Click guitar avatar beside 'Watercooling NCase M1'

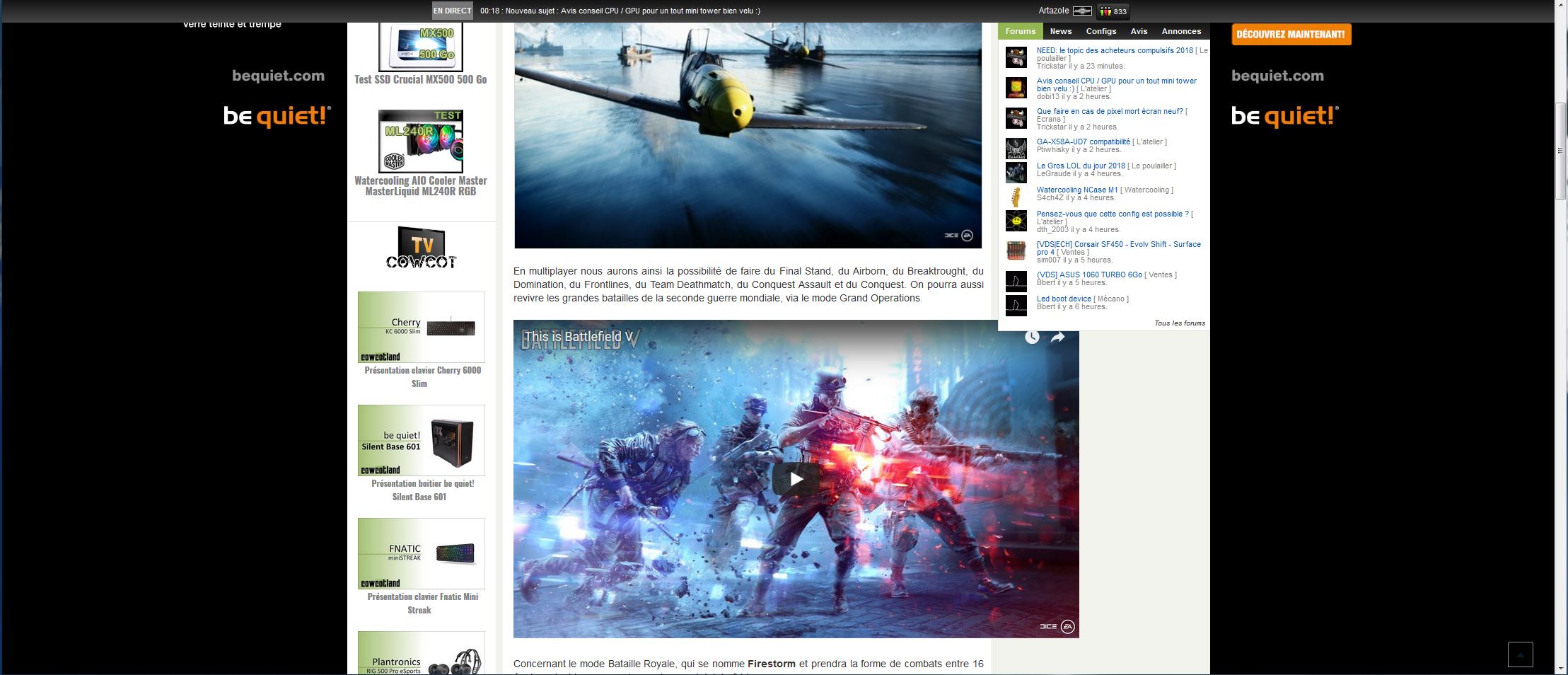(1016, 197)
